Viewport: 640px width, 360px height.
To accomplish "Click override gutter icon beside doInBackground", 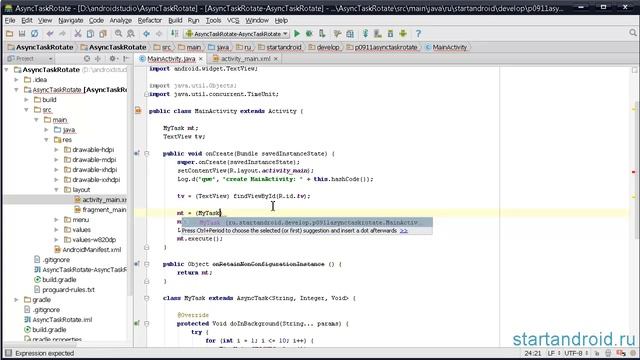I will pyautogui.click(x=137, y=324).
